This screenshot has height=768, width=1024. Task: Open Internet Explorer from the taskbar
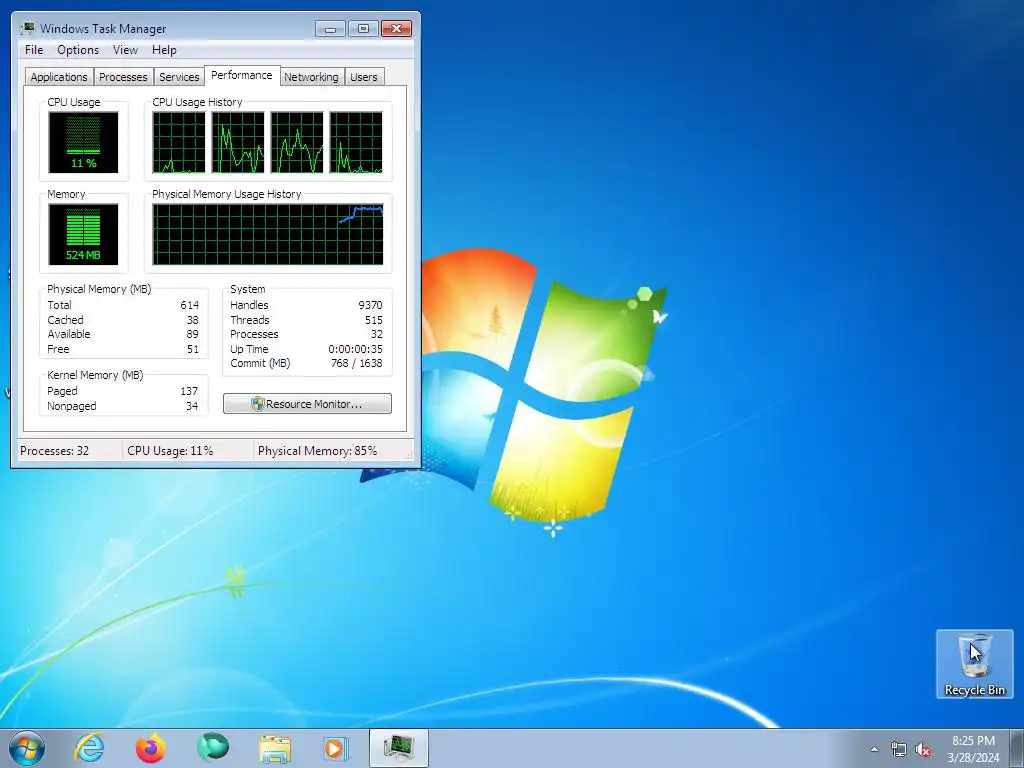(x=89, y=748)
